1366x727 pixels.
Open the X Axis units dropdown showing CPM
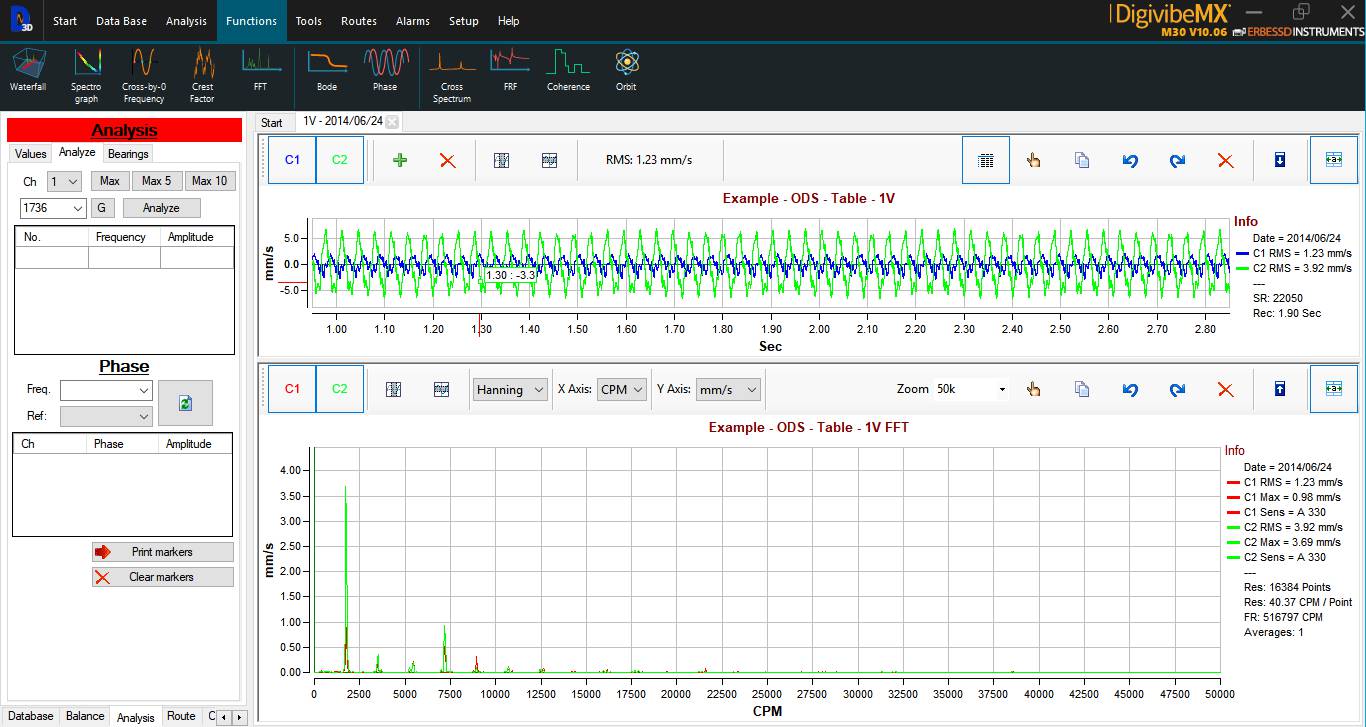(x=622, y=389)
